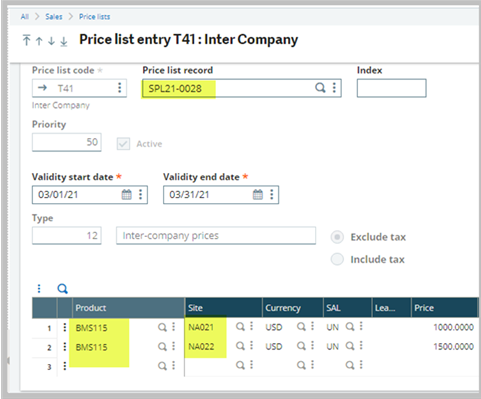Select the Exclude tax radio button
The image size is (481, 399).
point(337,237)
